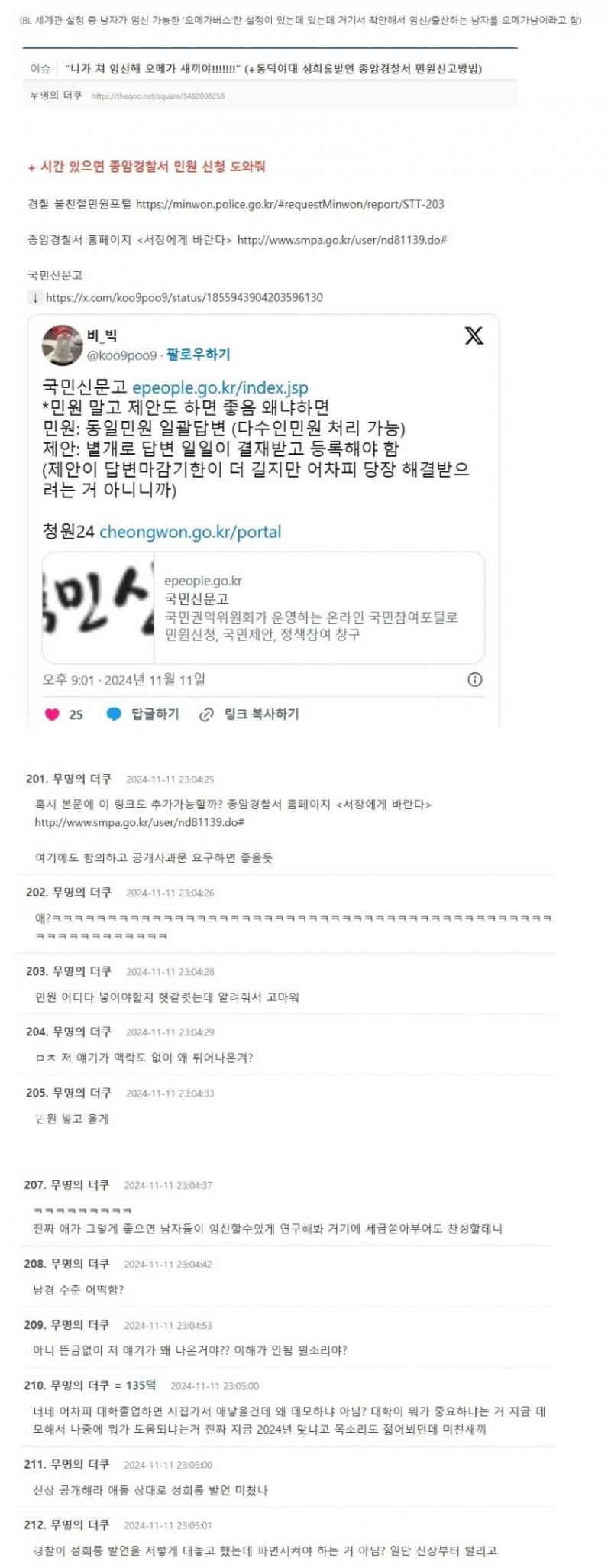The image size is (611, 1568).
Task: Visit the minwon.police.go.kr complaint portal URL
Action: pos(289,204)
